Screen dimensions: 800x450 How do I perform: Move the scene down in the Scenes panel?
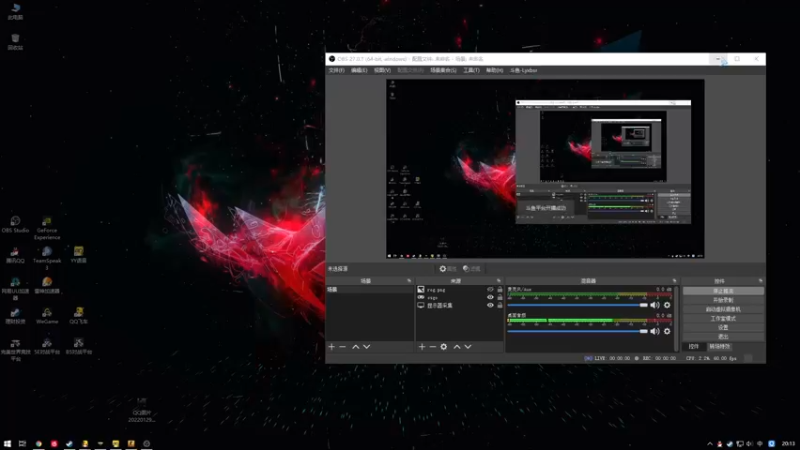coord(366,347)
